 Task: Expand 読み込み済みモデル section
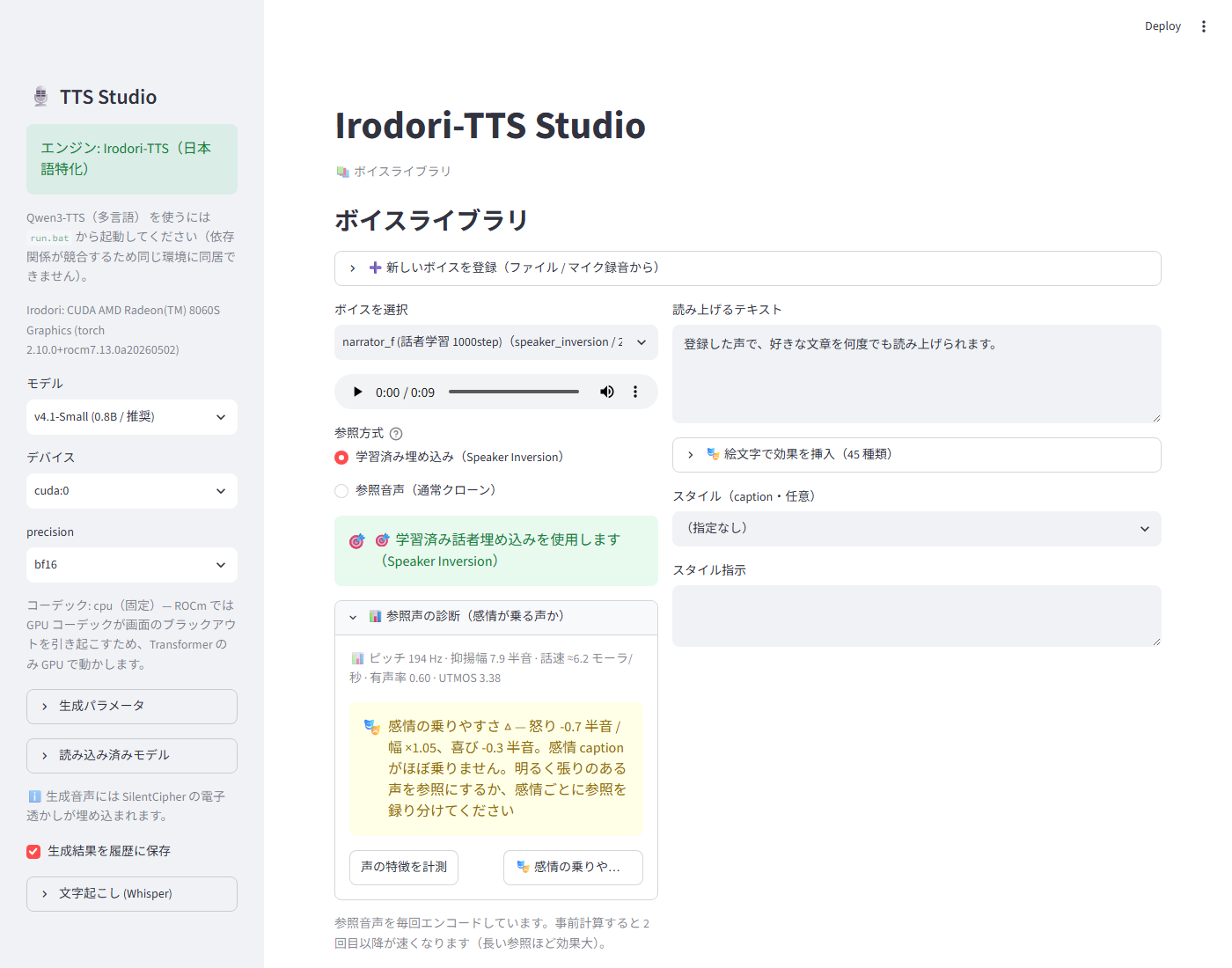tap(132, 756)
